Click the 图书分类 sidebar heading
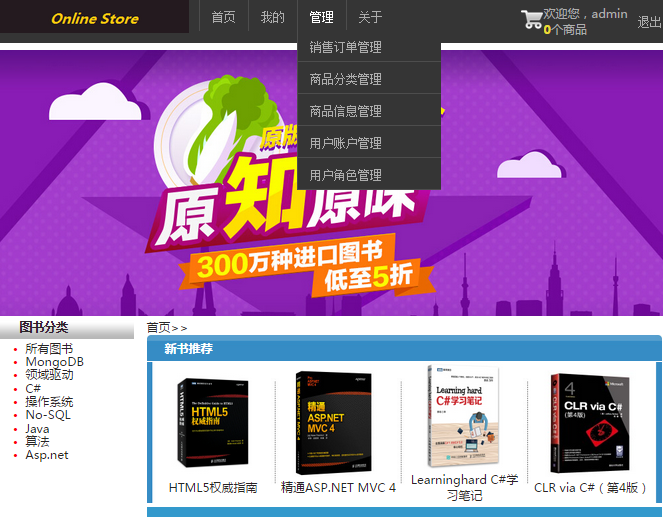Viewport: 663px width, 521px height. (44, 327)
